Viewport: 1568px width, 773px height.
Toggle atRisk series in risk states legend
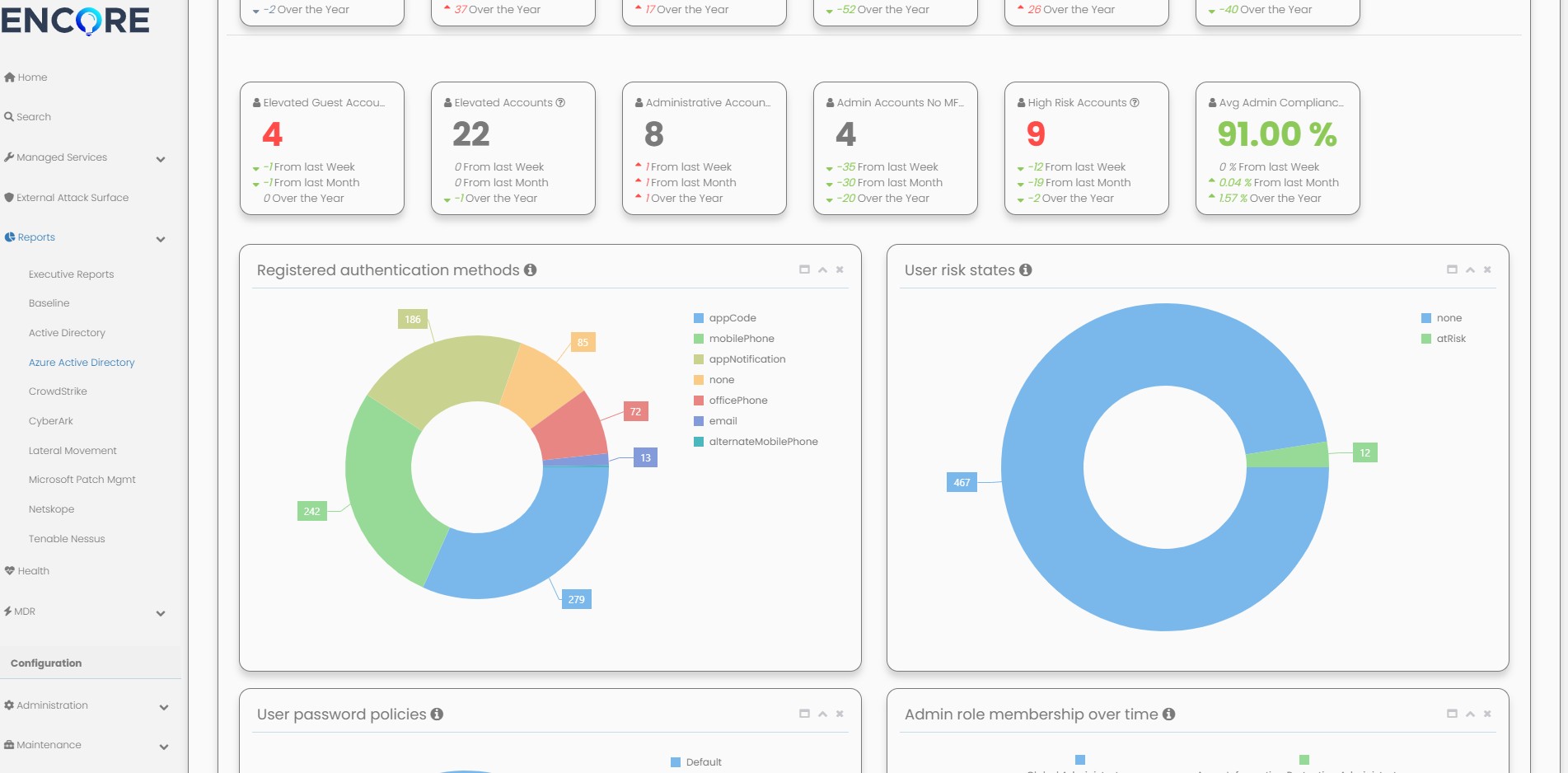[x=1450, y=339]
